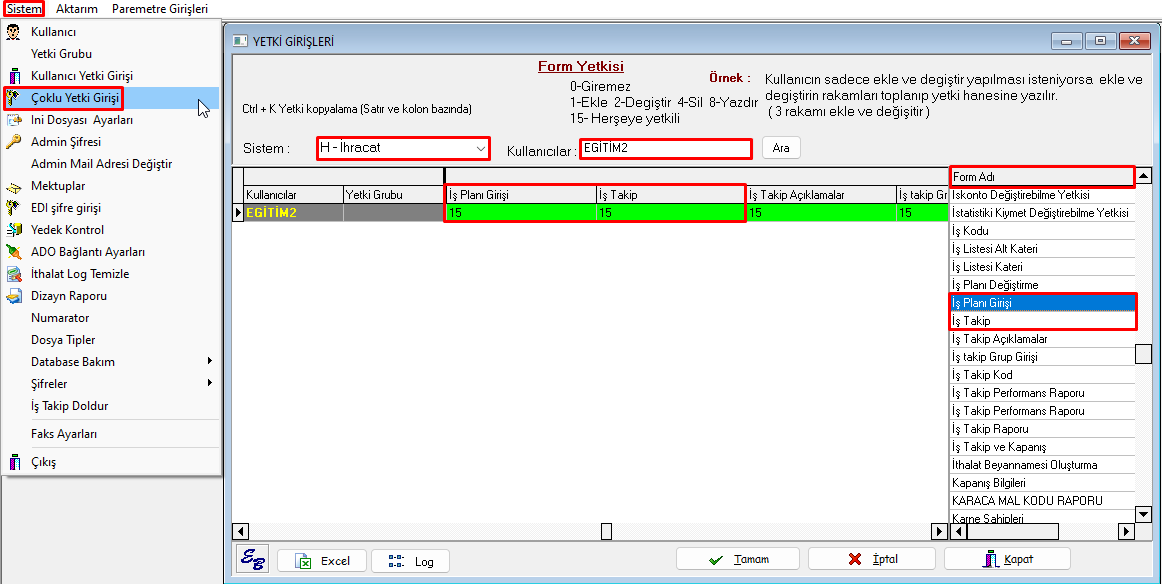Open the Paremetre Girişleri menu
This screenshot has width=1162, height=584.
[x=160, y=9]
